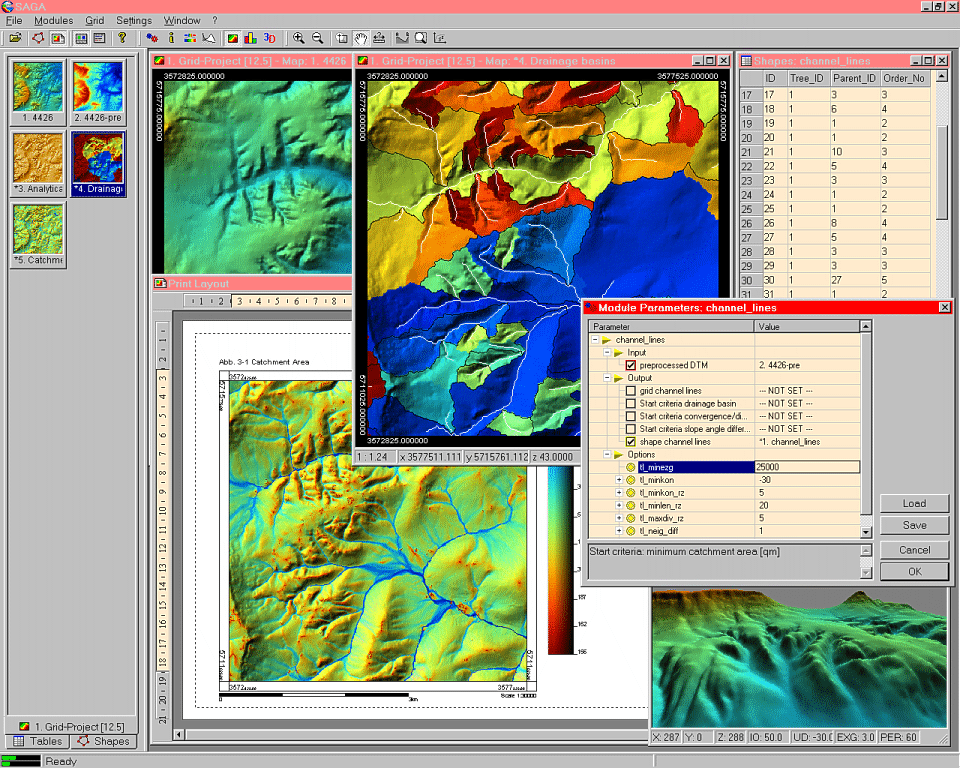The image size is (960, 768).
Task: Click the open folder toolbar icon
Action: pos(15,38)
